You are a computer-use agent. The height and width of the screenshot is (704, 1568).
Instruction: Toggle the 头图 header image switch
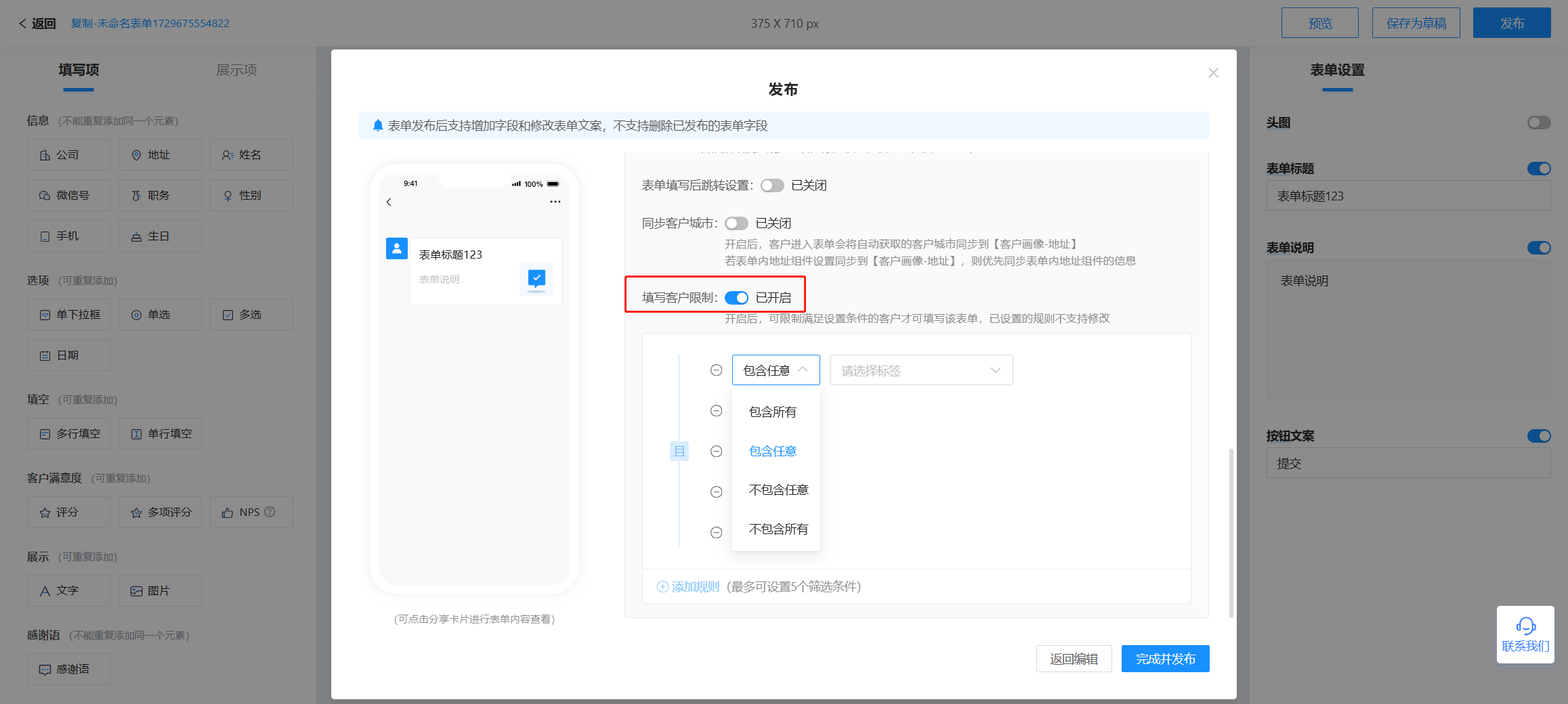tap(1539, 123)
